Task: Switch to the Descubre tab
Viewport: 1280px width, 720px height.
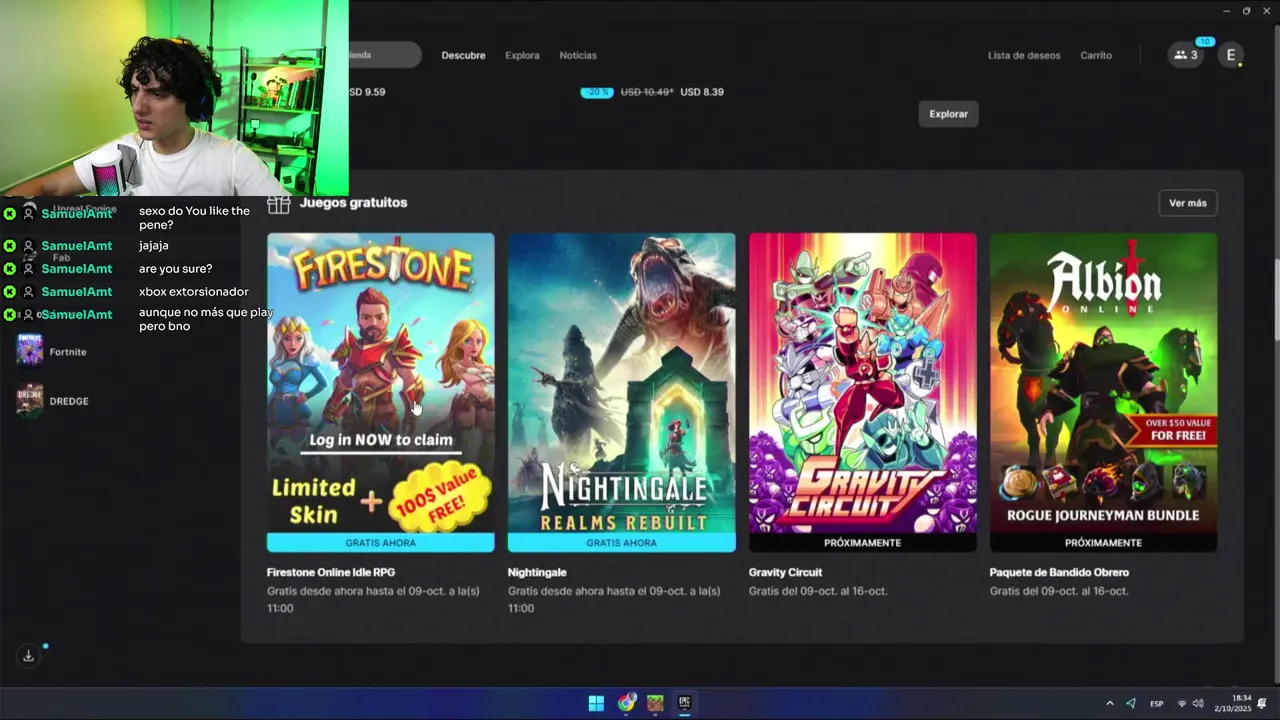Action: (x=463, y=55)
